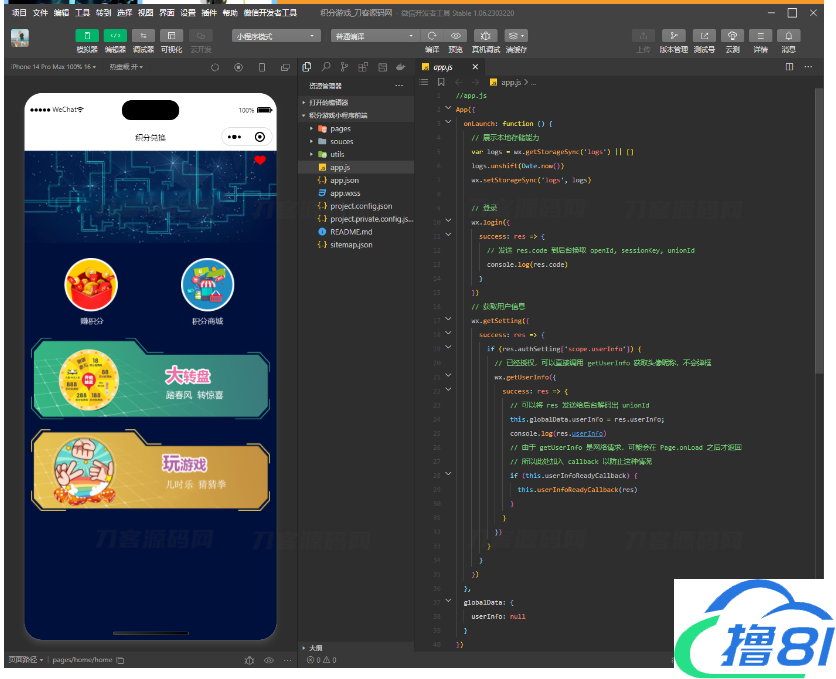Open the iPhone 14 Pro Max device dropdown
836x679 pixels.
click(55, 67)
